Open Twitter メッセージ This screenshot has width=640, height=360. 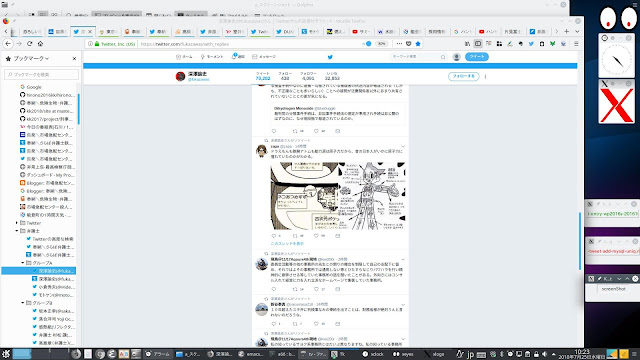(x=264, y=57)
